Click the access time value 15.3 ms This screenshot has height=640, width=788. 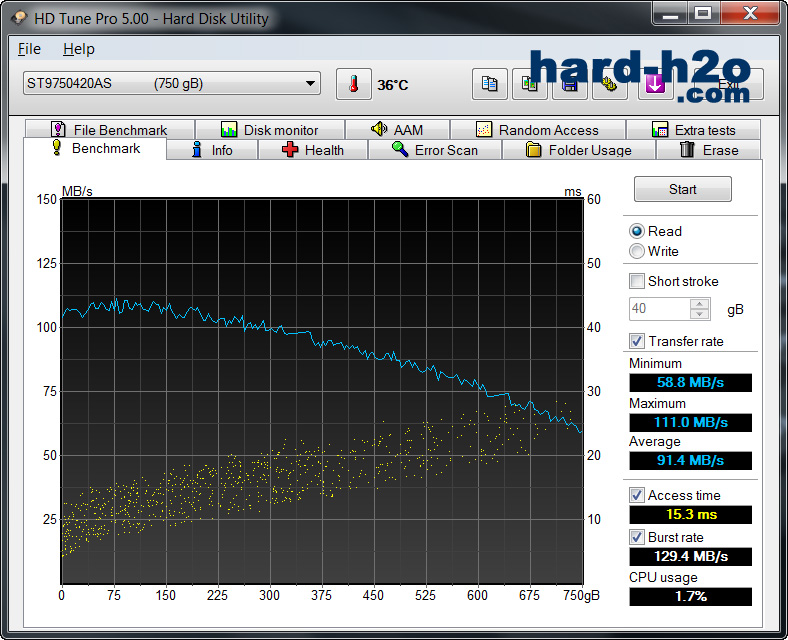click(691, 514)
